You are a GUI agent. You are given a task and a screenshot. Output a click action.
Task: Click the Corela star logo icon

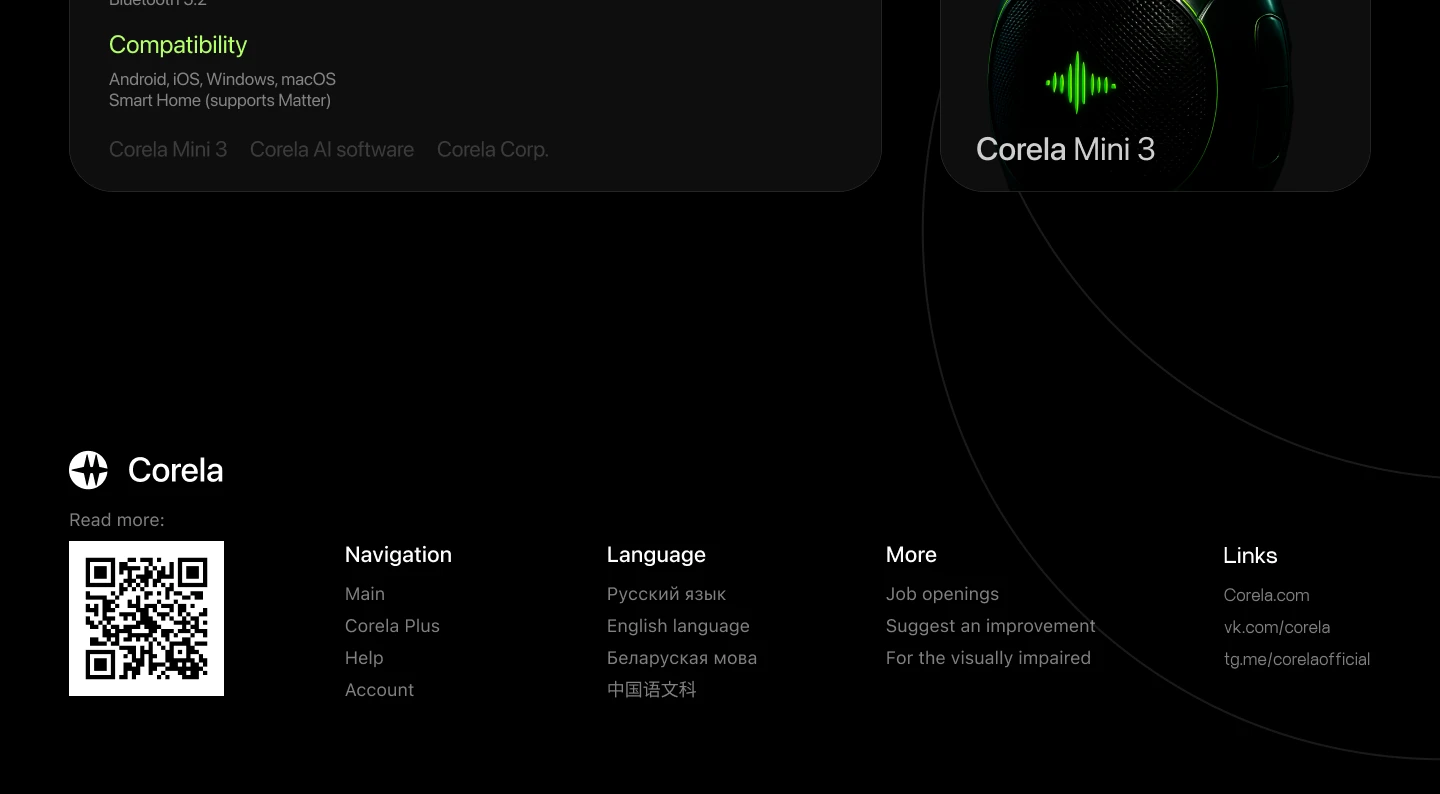tap(88, 470)
